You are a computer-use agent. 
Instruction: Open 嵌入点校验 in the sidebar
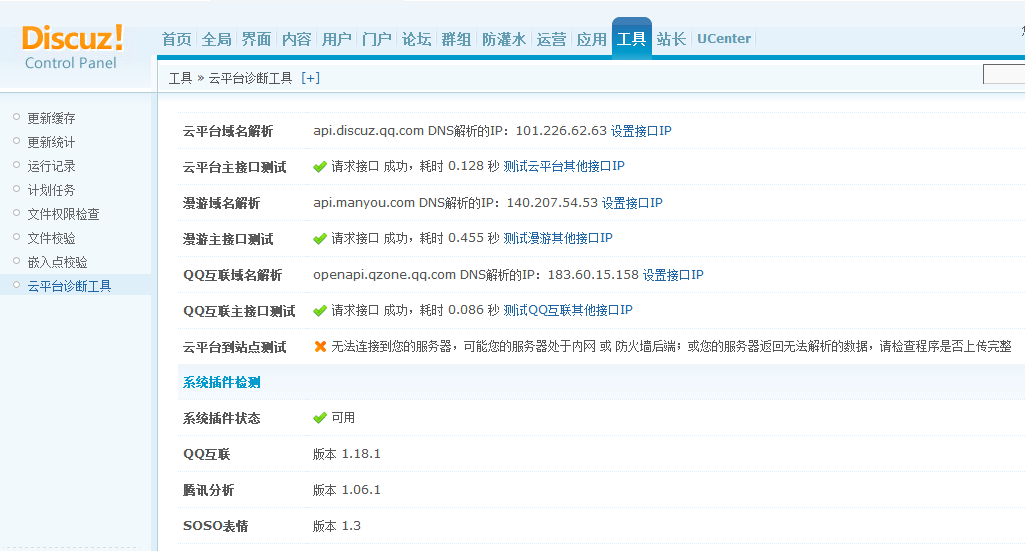pos(58,262)
